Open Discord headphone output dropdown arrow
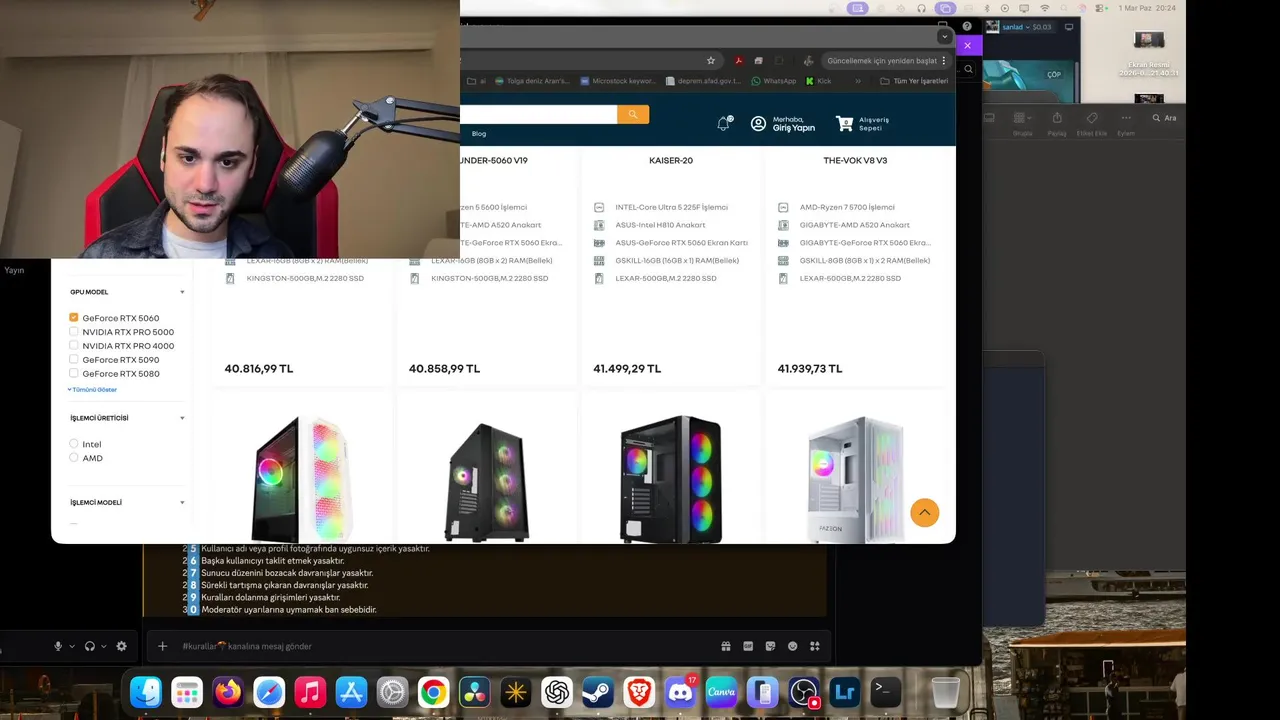The width and height of the screenshot is (1280, 720). [104, 646]
